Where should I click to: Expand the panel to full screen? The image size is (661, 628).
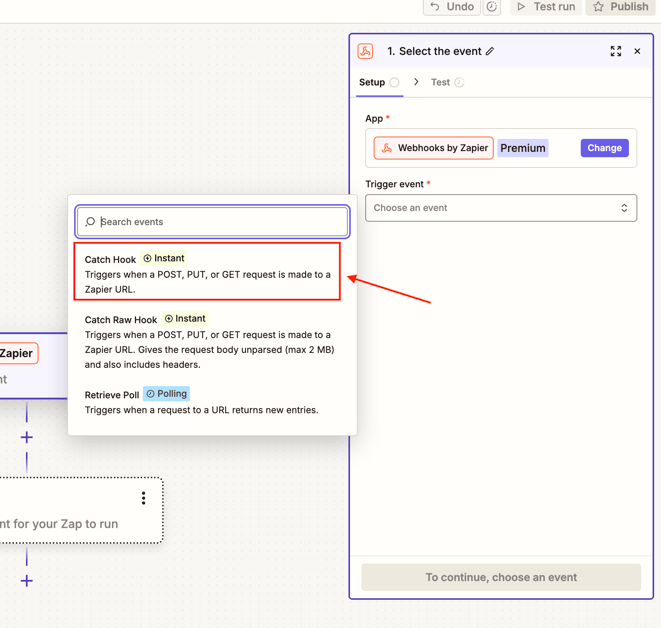coord(616,51)
